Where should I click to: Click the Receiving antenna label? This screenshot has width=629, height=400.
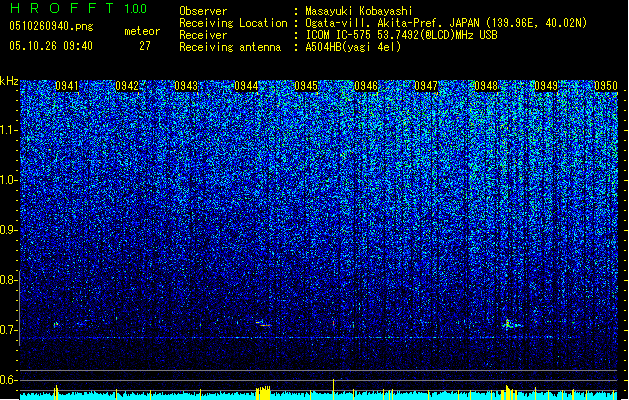point(230,47)
